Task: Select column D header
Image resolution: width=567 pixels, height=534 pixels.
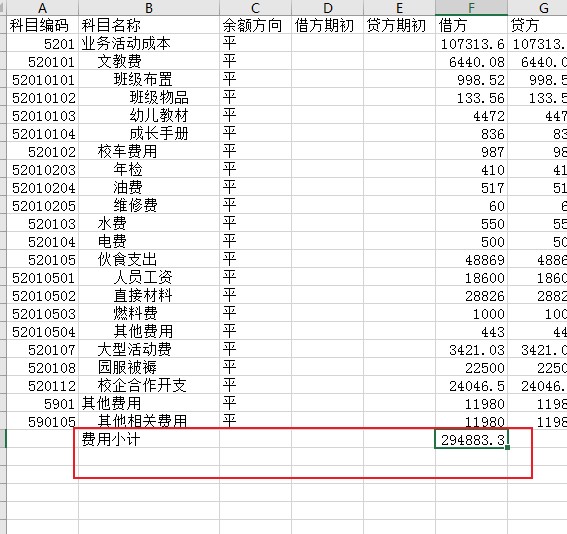Action: [x=327, y=8]
